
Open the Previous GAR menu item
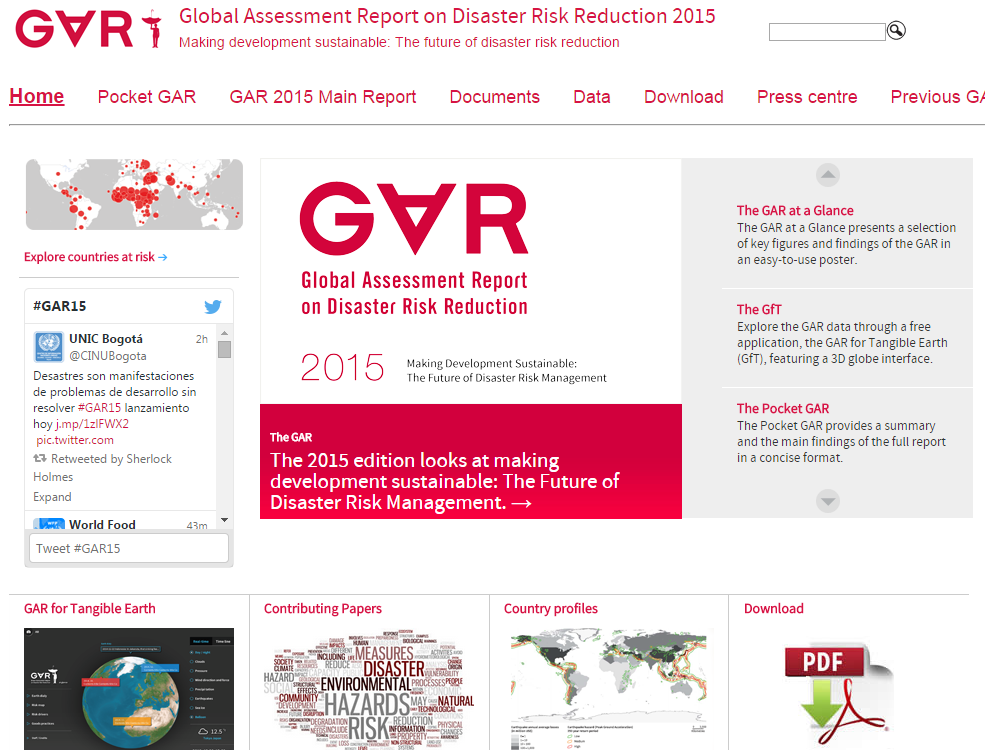point(937,97)
